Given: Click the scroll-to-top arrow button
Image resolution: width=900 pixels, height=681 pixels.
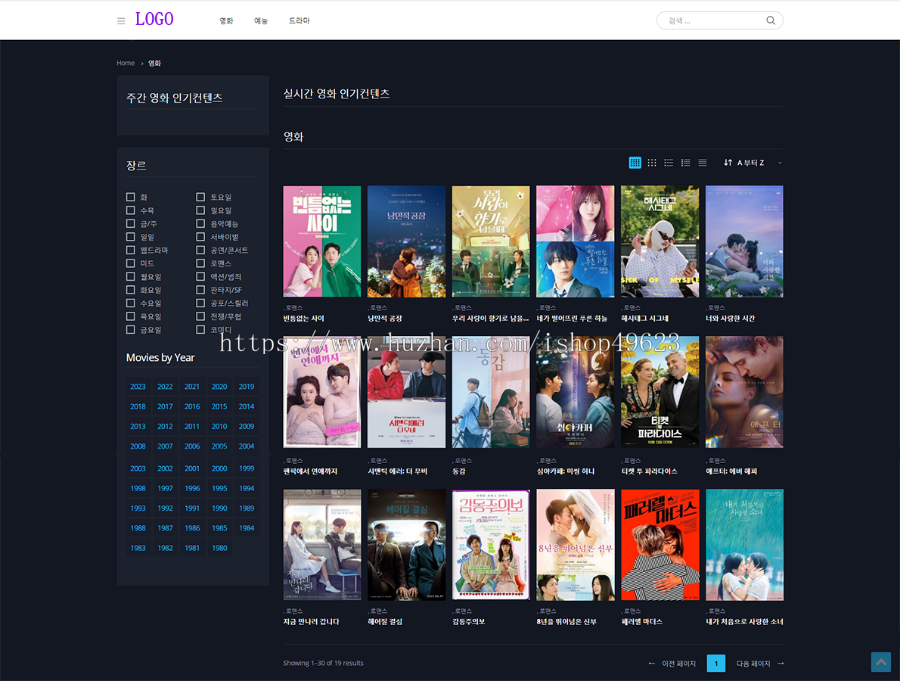Looking at the screenshot, I should pyautogui.click(x=880, y=661).
